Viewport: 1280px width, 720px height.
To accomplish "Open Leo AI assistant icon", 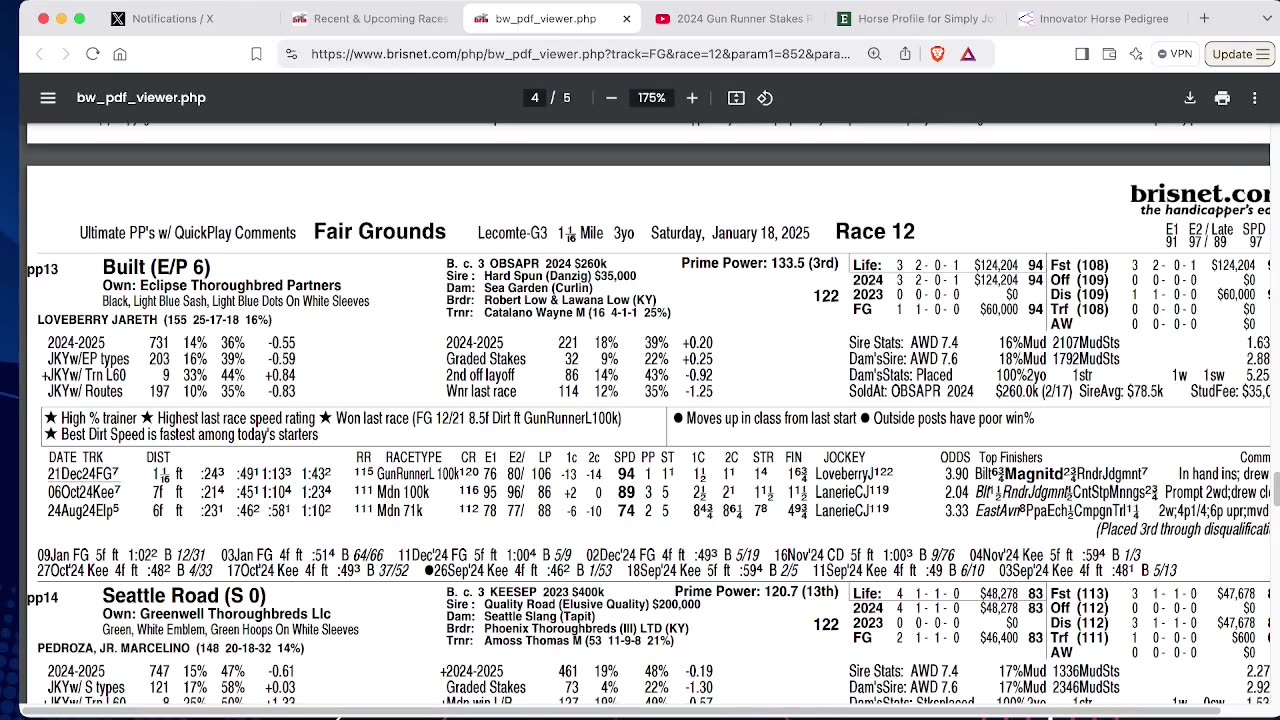I will (1136, 54).
